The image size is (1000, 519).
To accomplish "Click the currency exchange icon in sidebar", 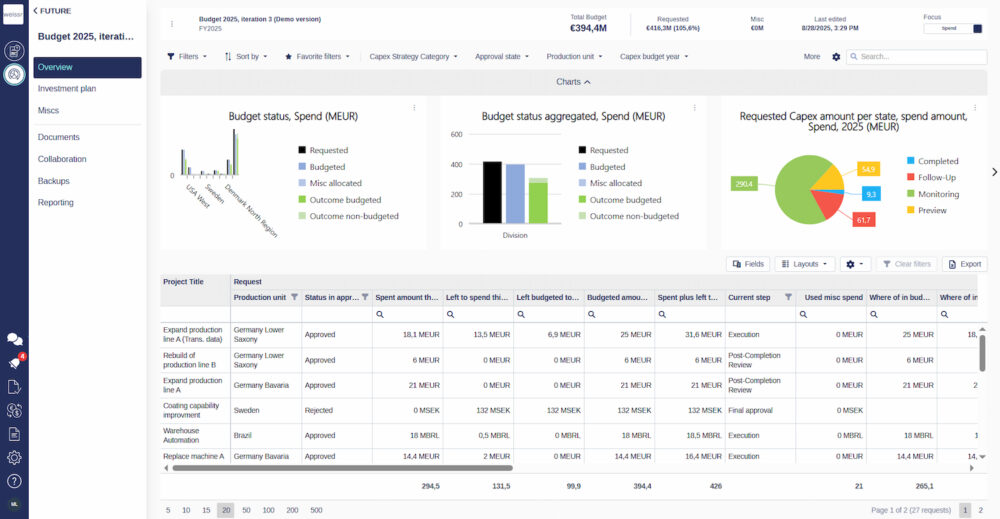I will [14, 410].
